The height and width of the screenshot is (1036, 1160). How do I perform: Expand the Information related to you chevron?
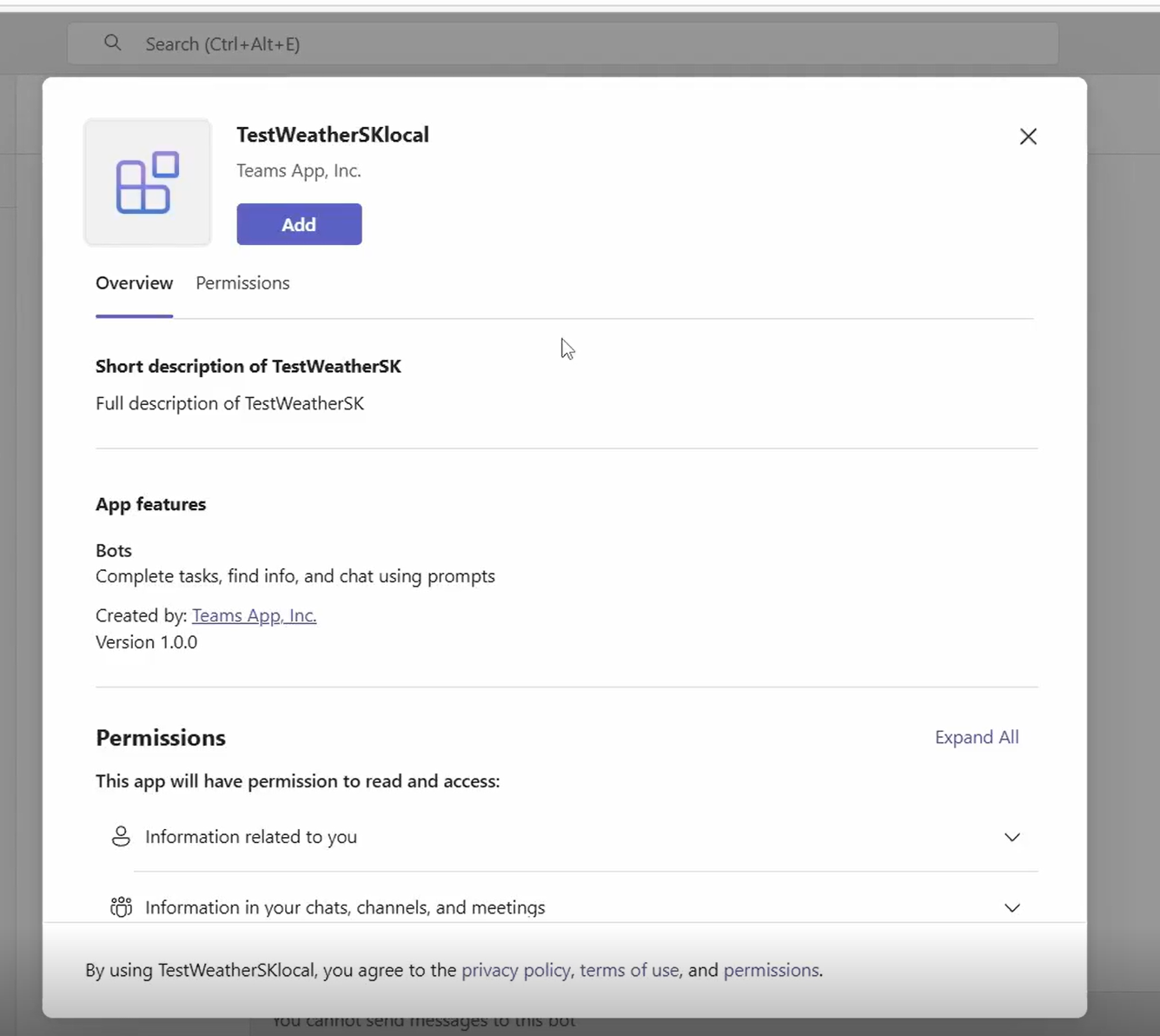1012,837
